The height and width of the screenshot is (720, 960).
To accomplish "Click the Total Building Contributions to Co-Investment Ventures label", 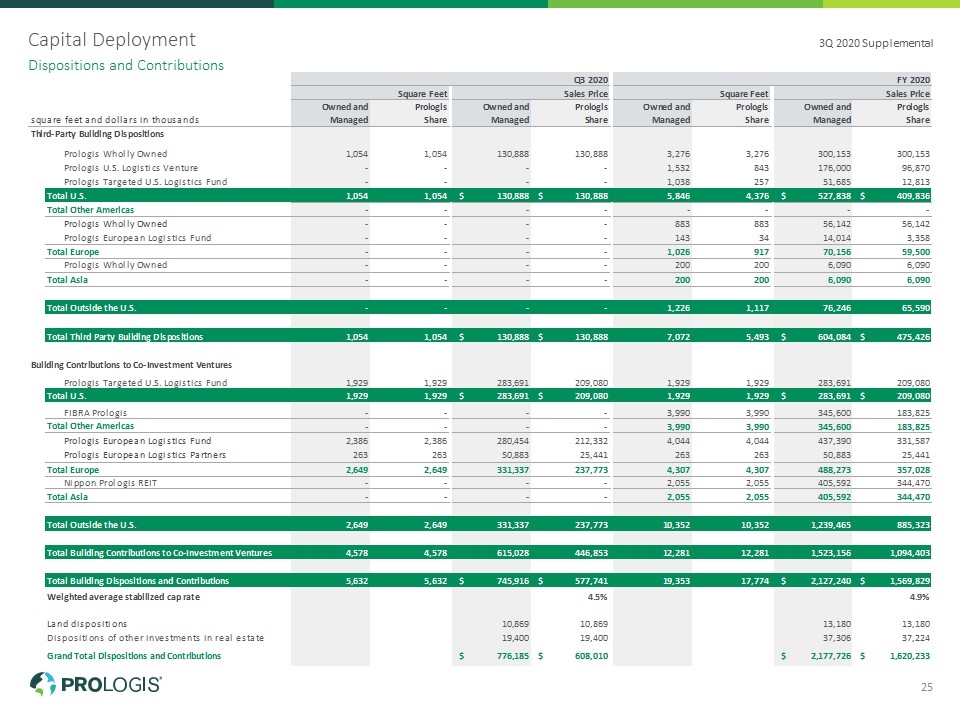I will tap(159, 553).
